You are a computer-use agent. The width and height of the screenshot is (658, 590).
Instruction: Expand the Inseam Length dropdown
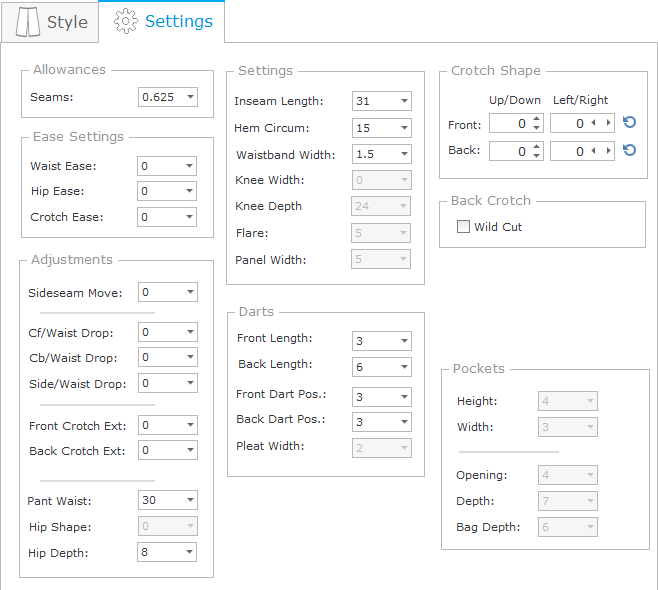pyautogui.click(x=404, y=101)
